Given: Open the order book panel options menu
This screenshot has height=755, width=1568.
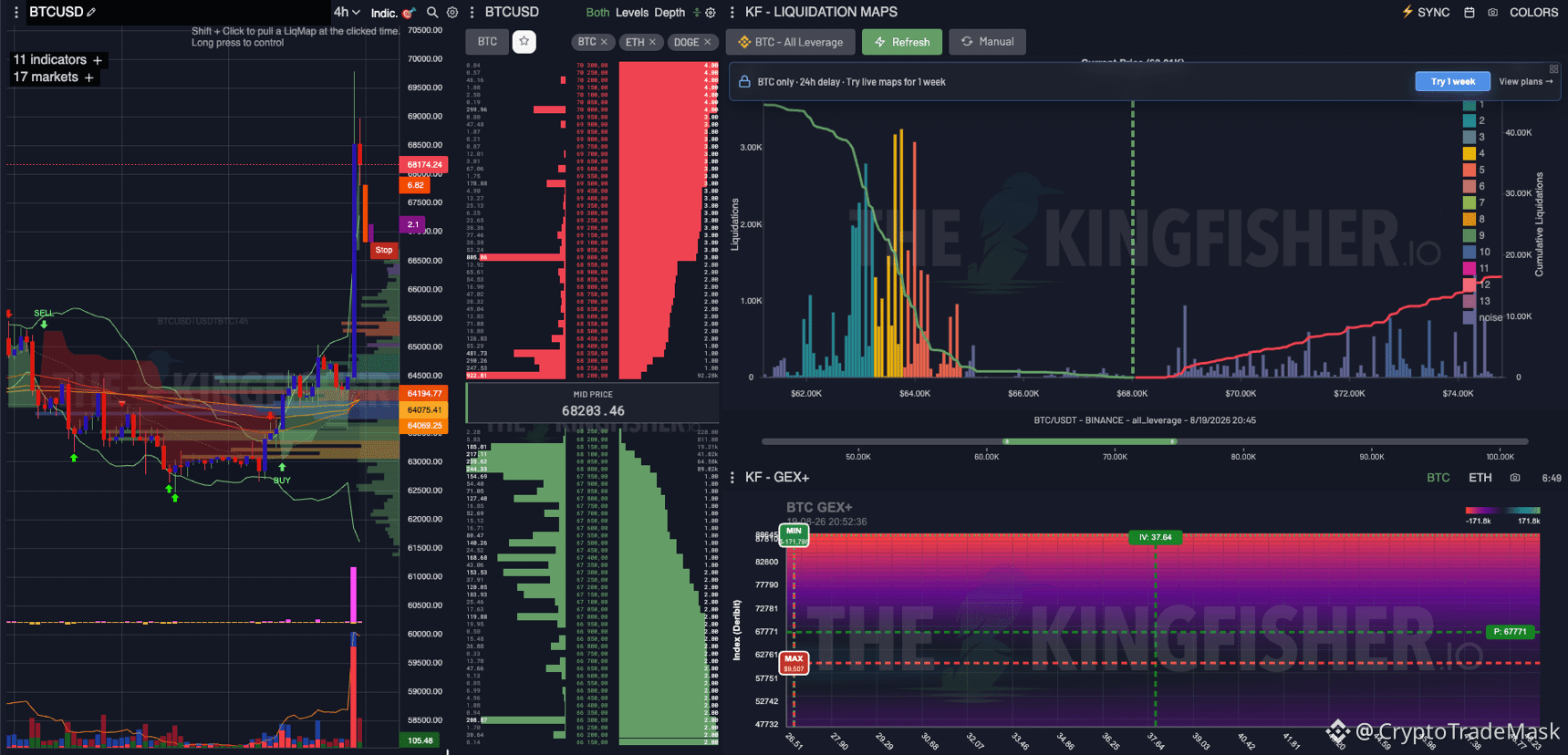Looking at the screenshot, I should (x=472, y=13).
